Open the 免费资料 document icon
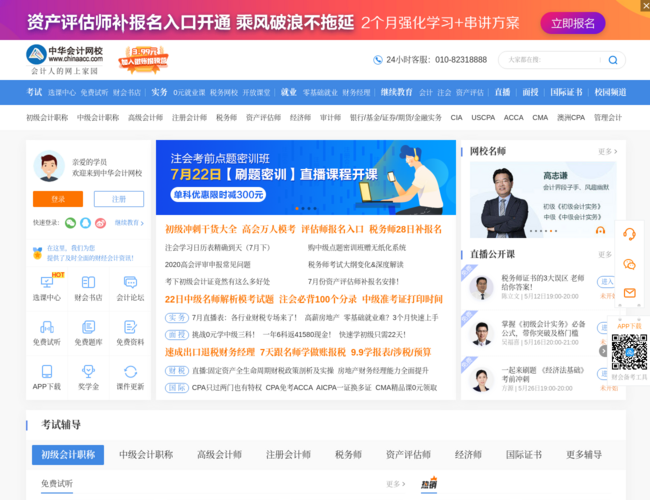The height and width of the screenshot is (500, 650). pyautogui.click(x=130, y=327)
